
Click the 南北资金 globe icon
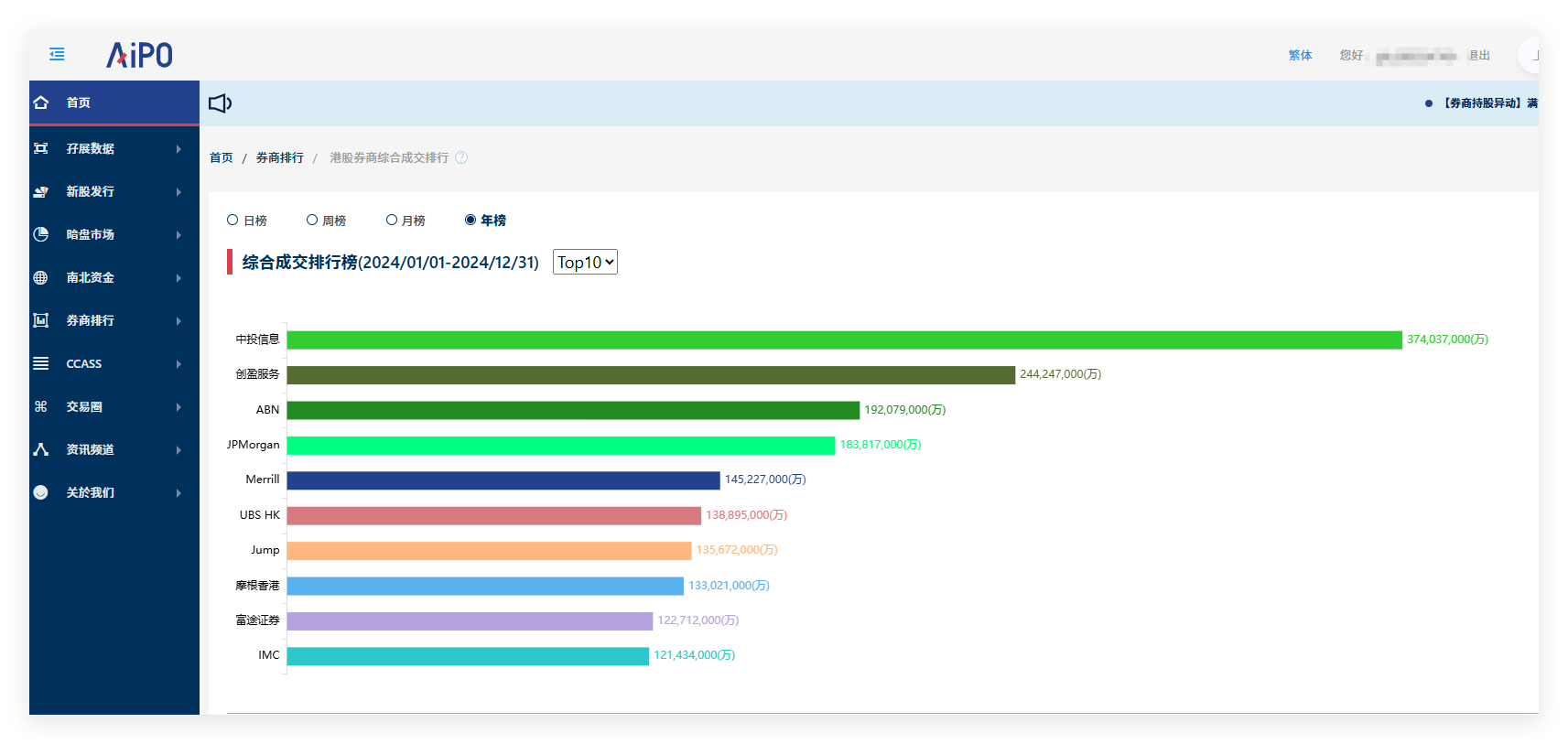(x=41, y=277)
